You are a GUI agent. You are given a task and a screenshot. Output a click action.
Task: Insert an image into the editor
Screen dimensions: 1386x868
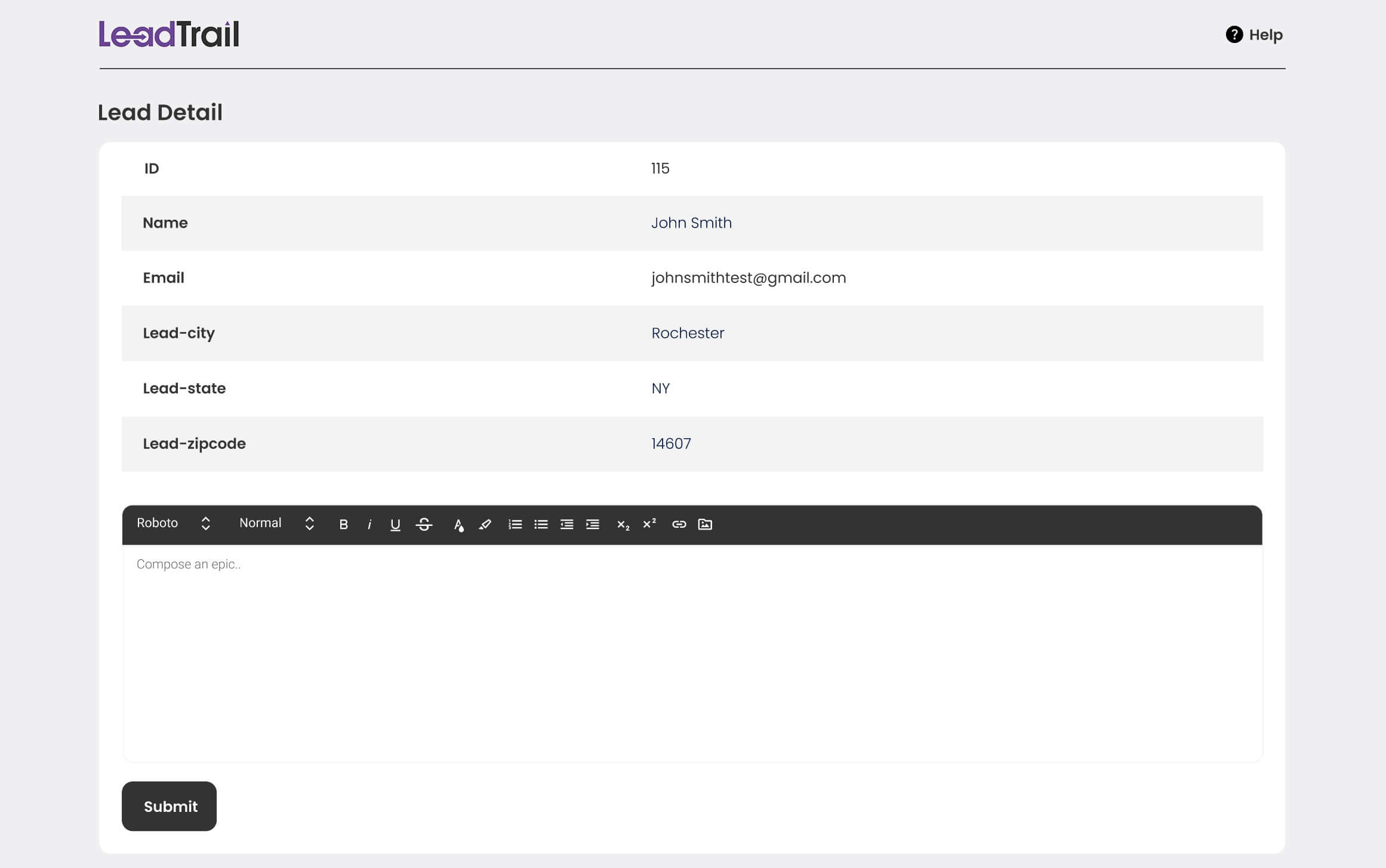(x=705, y=524)
